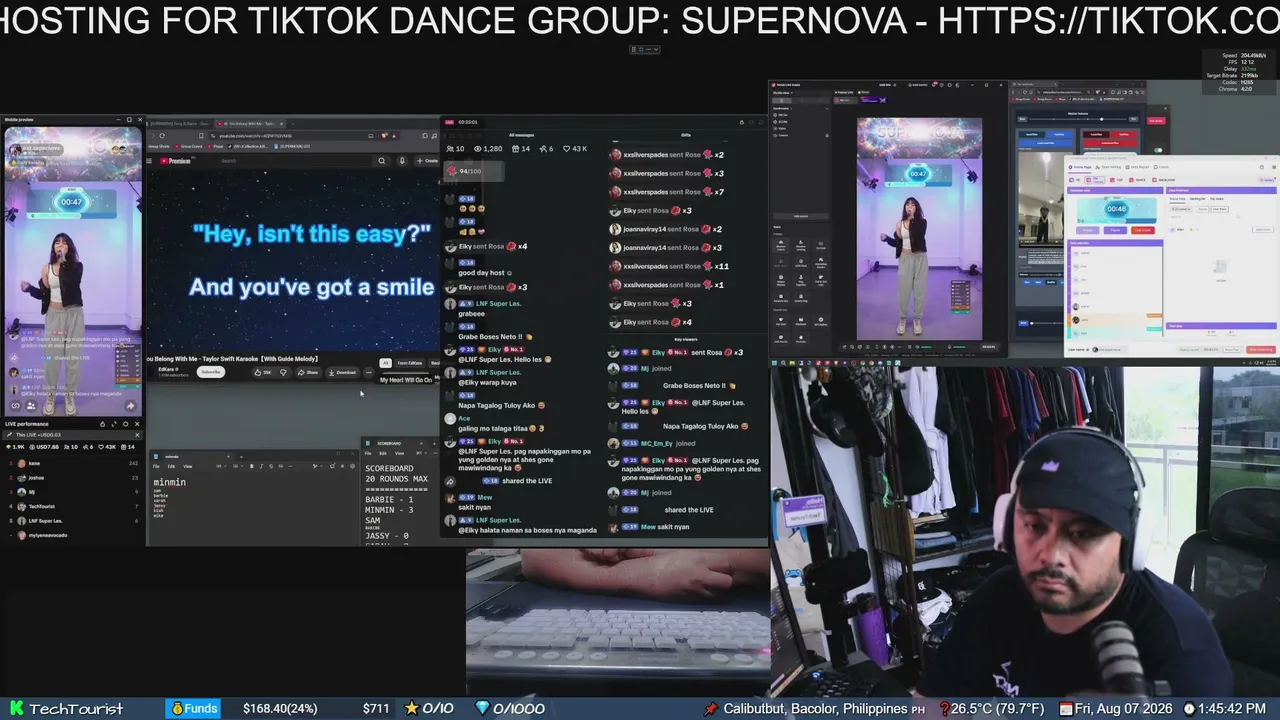
Task: Click the Share button under the video
Action: (x=308, y=372)
